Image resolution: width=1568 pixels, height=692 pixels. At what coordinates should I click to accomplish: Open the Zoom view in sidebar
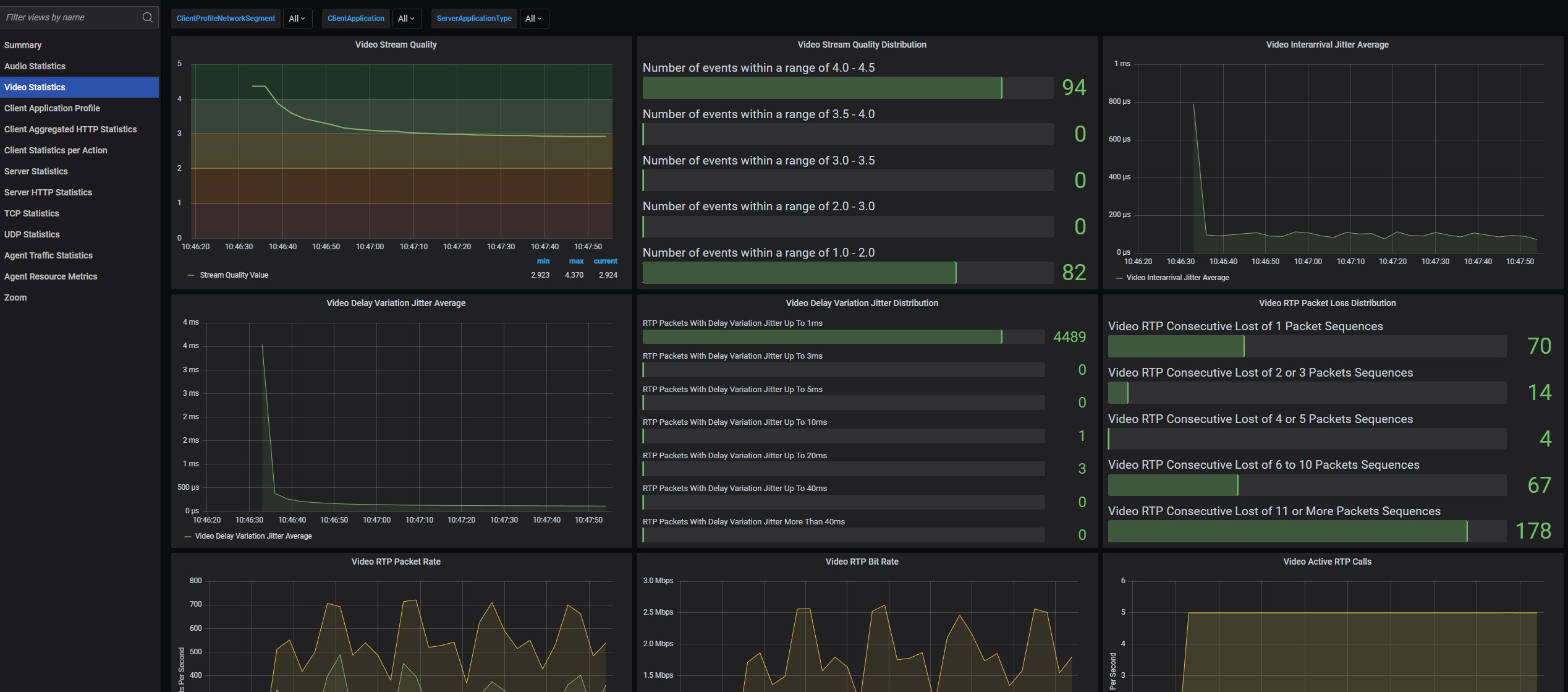click(15, 297)
